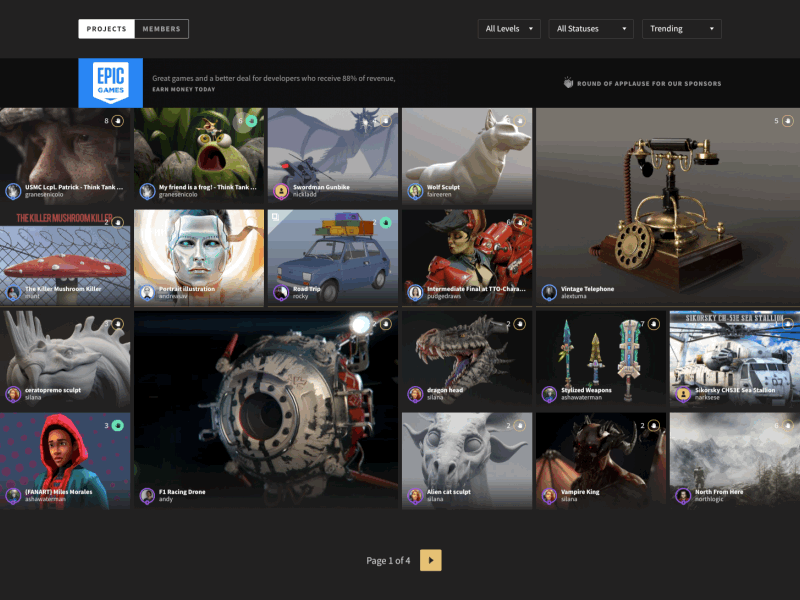Toggle the green status badge on the frog project
This screenshot has width=800, height=600.
point(249,121)
